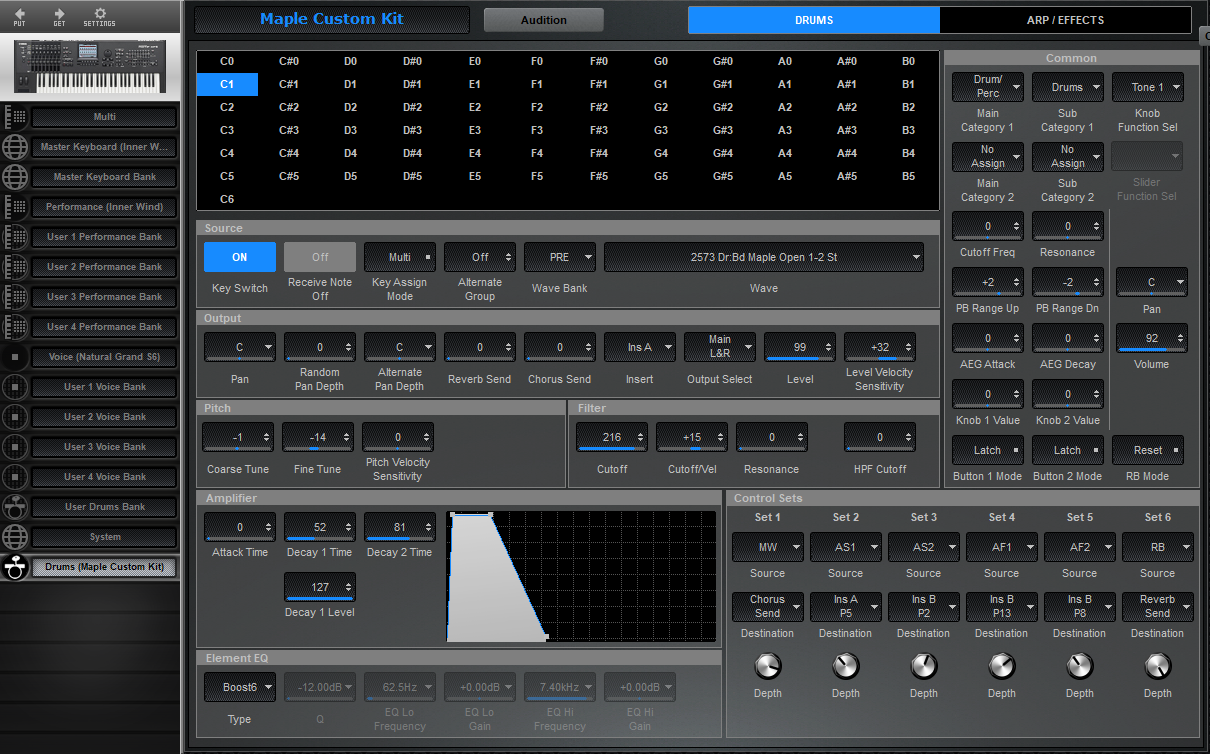Viewport: 1210px width, 754px height.
Task: Toggle Latch mode for Button 1
Action: click(x=987, y=450)
